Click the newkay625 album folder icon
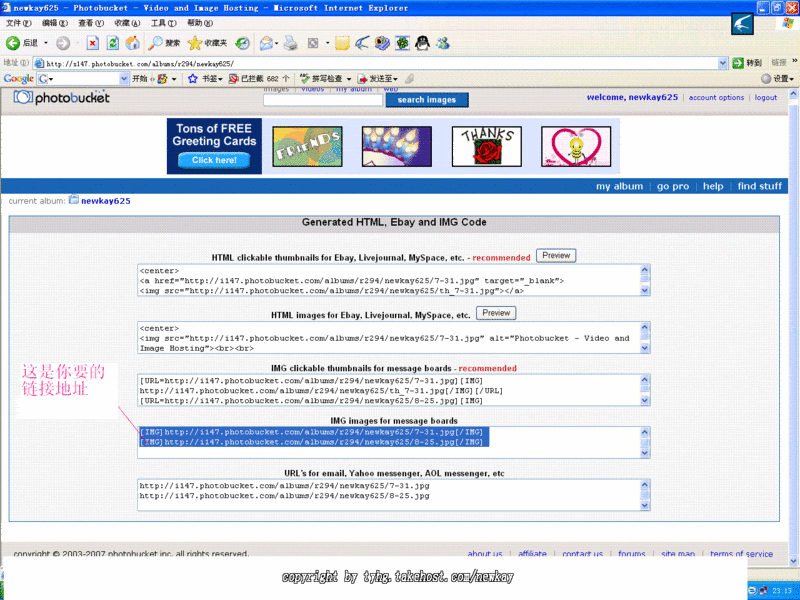Screen dimensions: 800x600 pos(74,199)
